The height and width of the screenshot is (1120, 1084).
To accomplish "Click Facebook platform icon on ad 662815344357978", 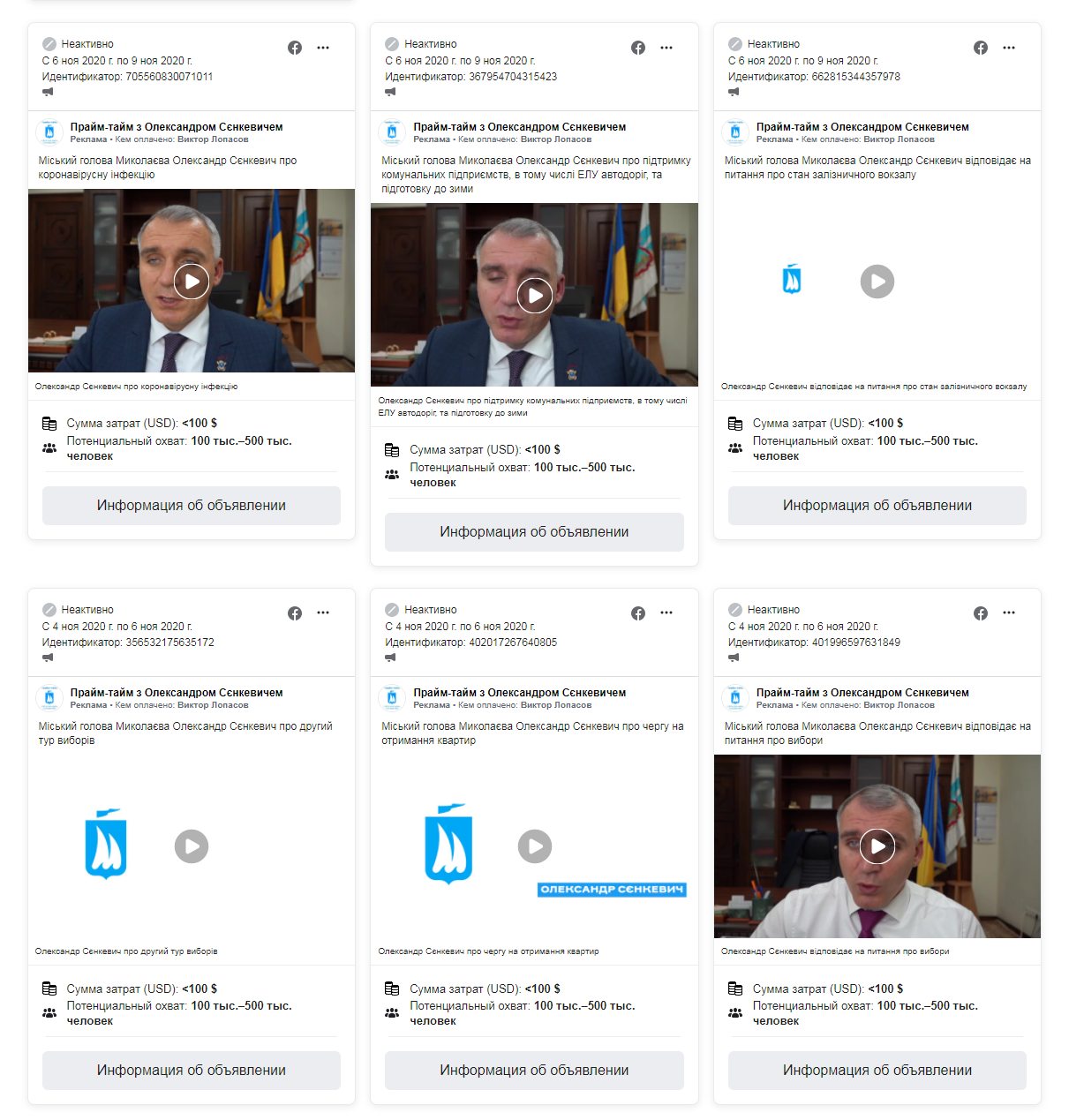I will (981, 48).
